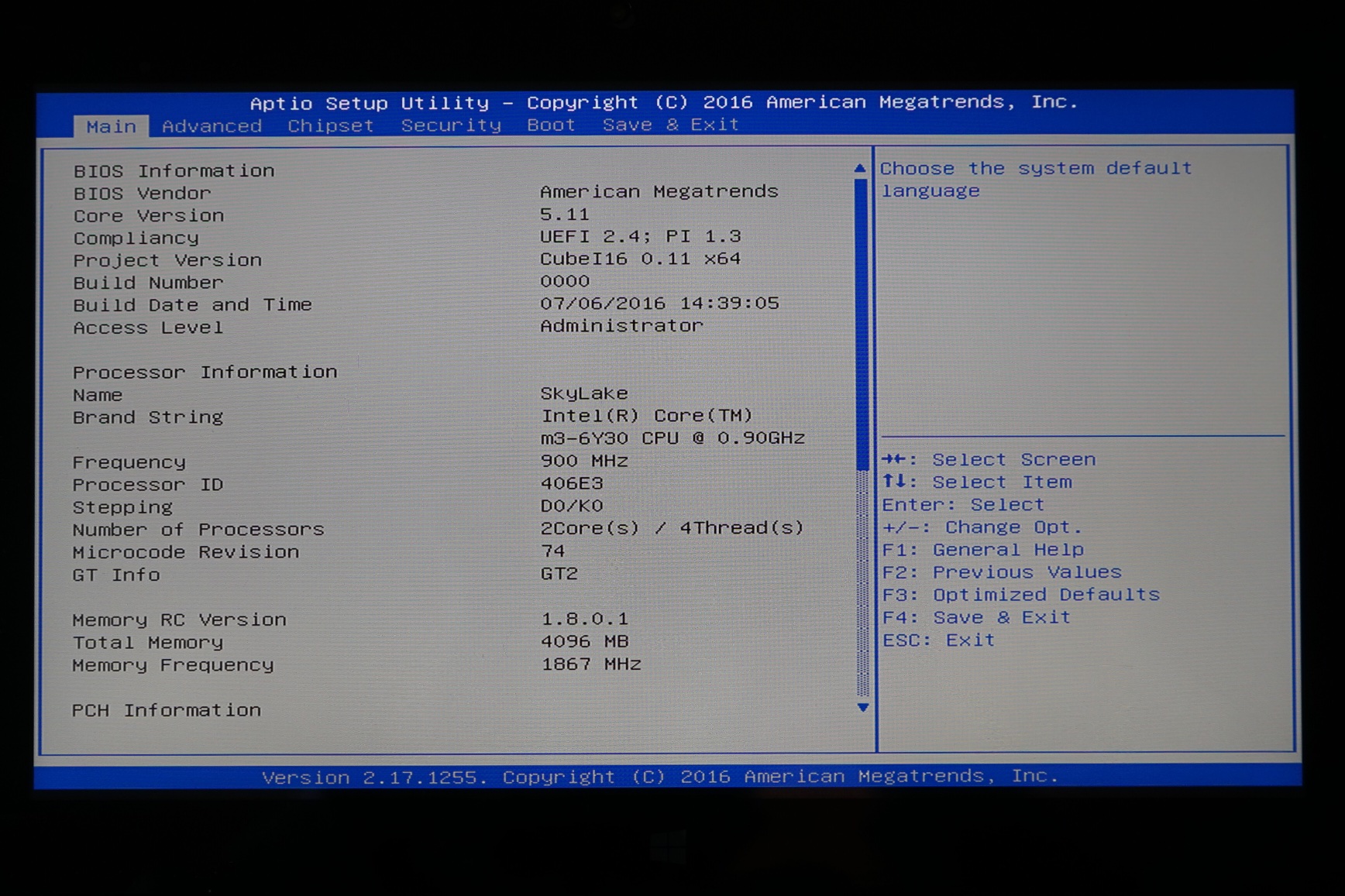Click the m3-6Y30 CPU @ 0.90GHz text
The image size is (1345, 896).
[x=672, y=438]
